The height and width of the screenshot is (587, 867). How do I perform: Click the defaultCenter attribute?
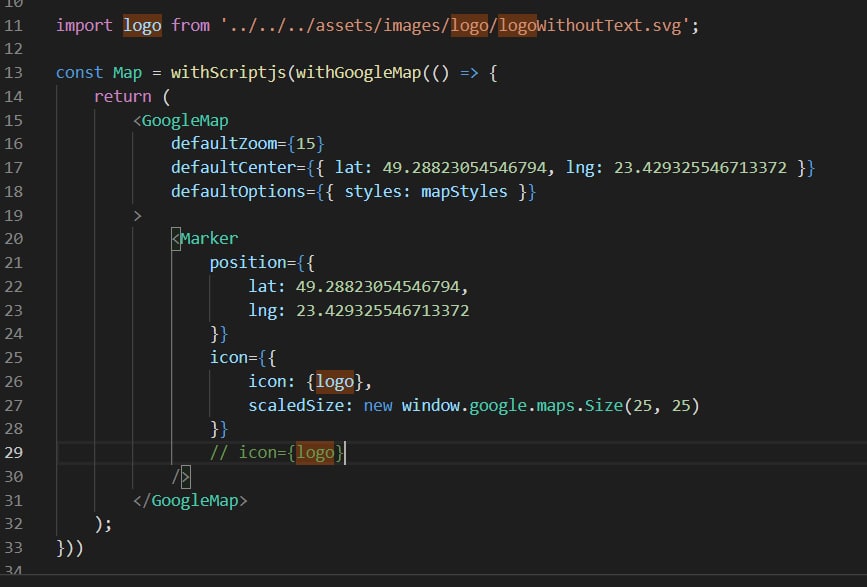tap(233, 167)
